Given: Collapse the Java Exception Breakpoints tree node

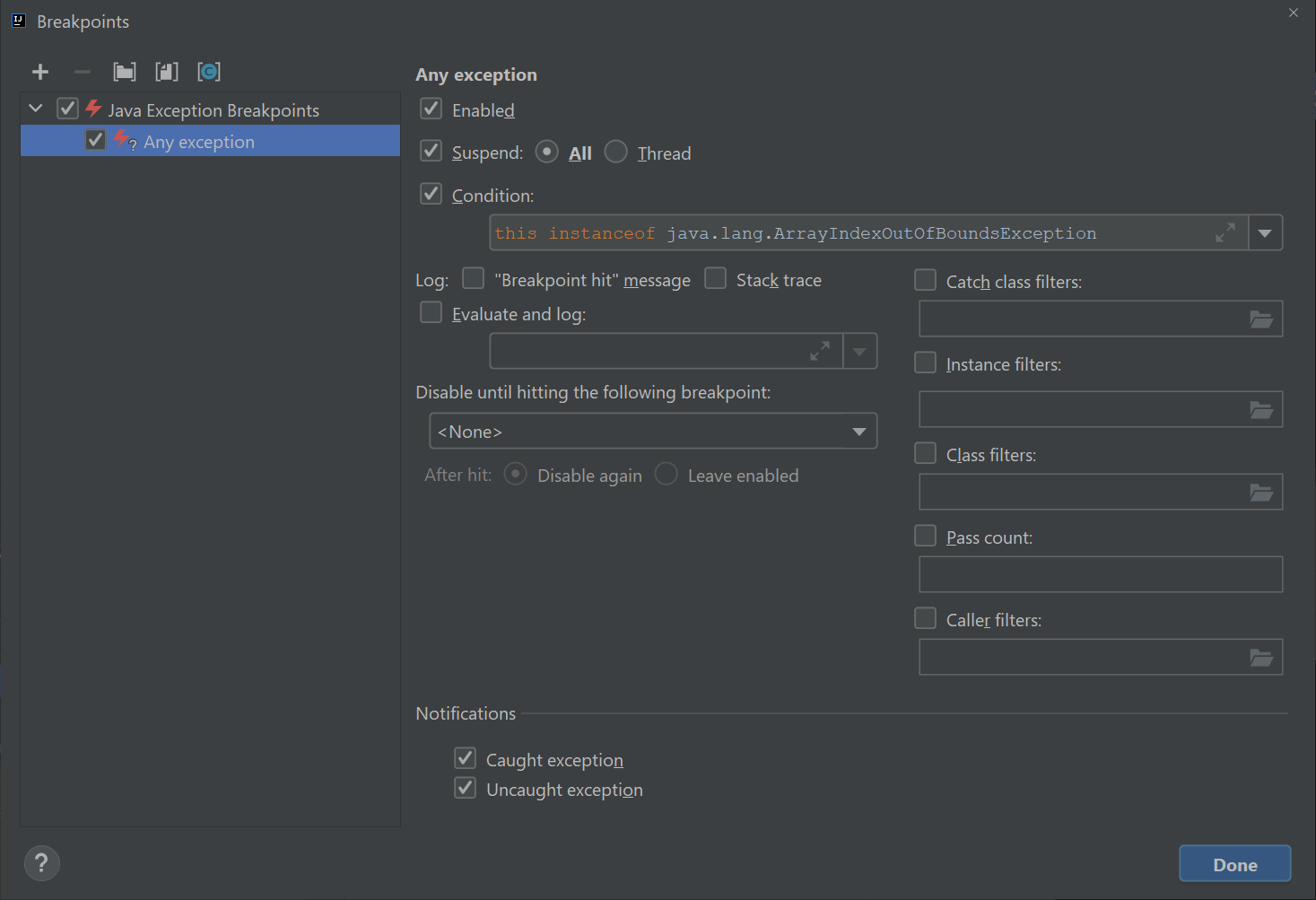Looking at the screenshot, I should 36,109.
